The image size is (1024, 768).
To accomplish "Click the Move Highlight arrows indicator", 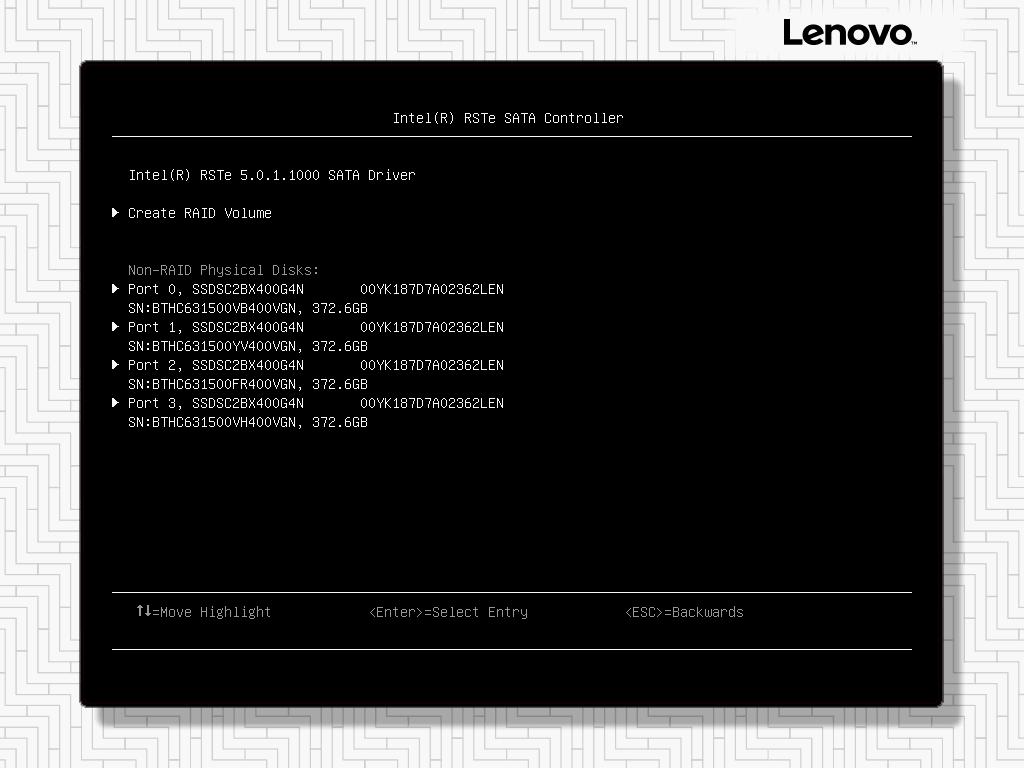I will 145,612.
